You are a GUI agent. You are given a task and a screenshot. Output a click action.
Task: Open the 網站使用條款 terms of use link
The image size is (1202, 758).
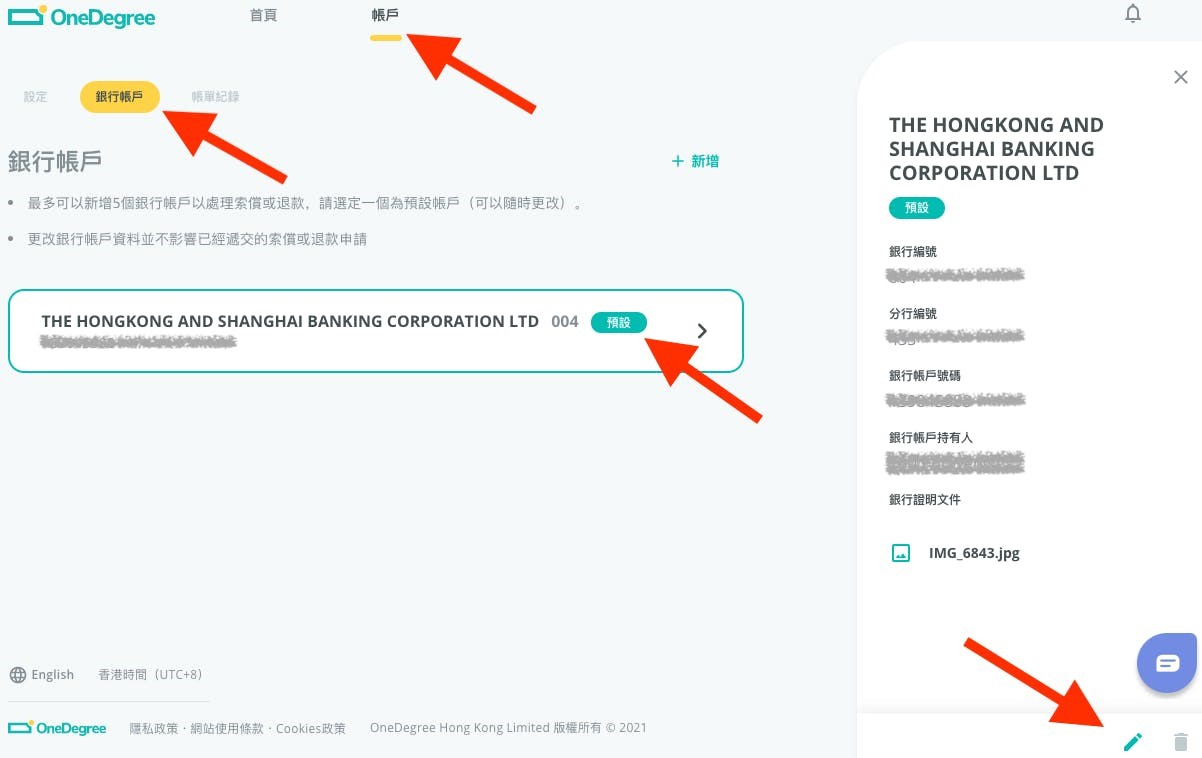click(x=226, y=728)
